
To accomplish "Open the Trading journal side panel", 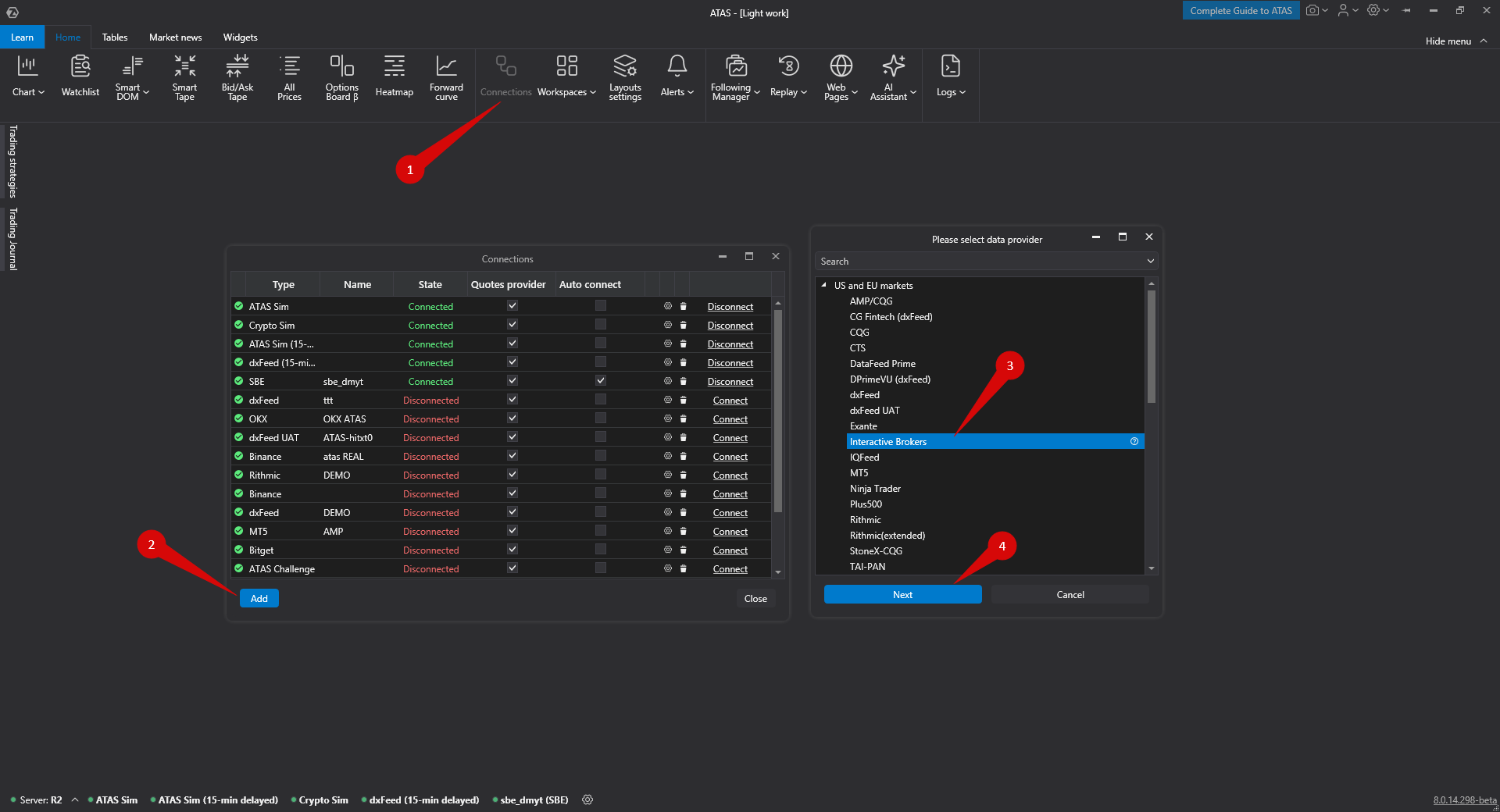I will tap(12, 239).
